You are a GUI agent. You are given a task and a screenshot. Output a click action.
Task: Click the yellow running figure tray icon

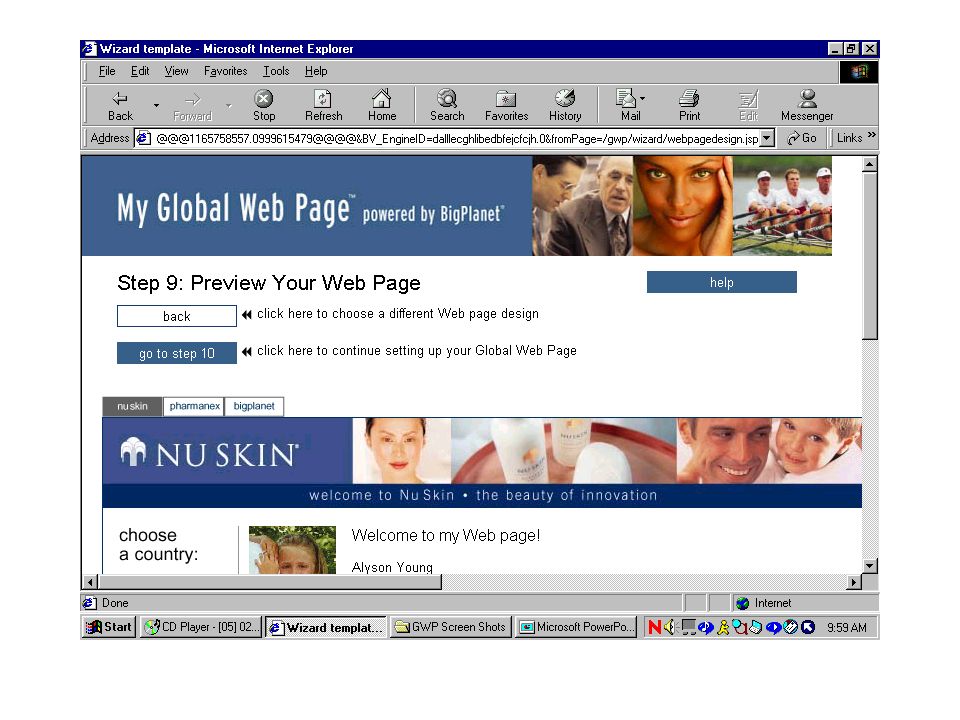[x=723, y=627]
